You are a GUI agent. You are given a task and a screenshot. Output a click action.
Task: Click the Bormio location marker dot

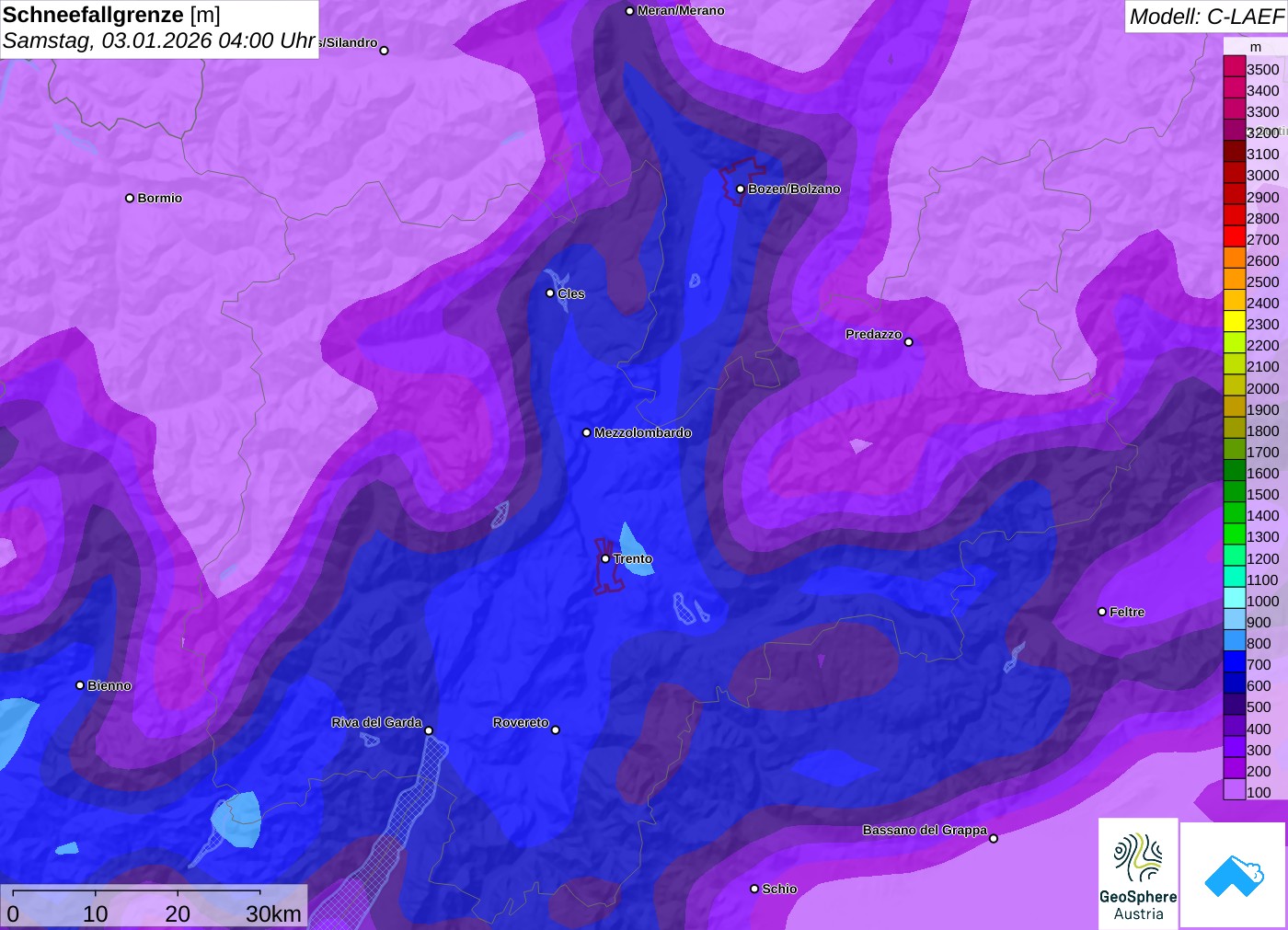pos(130,198)
